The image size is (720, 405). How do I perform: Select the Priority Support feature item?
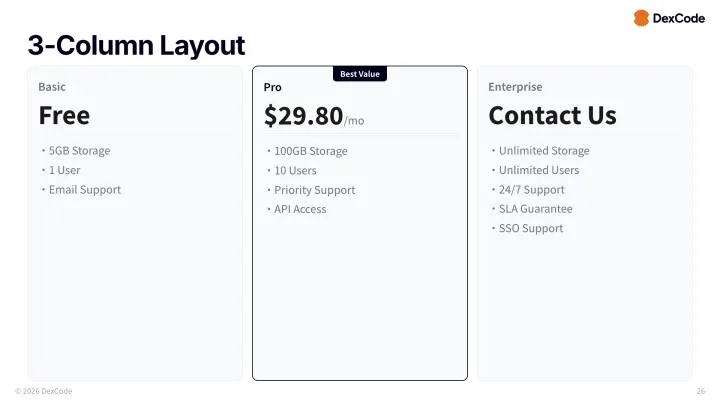click(x=314, y=190)
